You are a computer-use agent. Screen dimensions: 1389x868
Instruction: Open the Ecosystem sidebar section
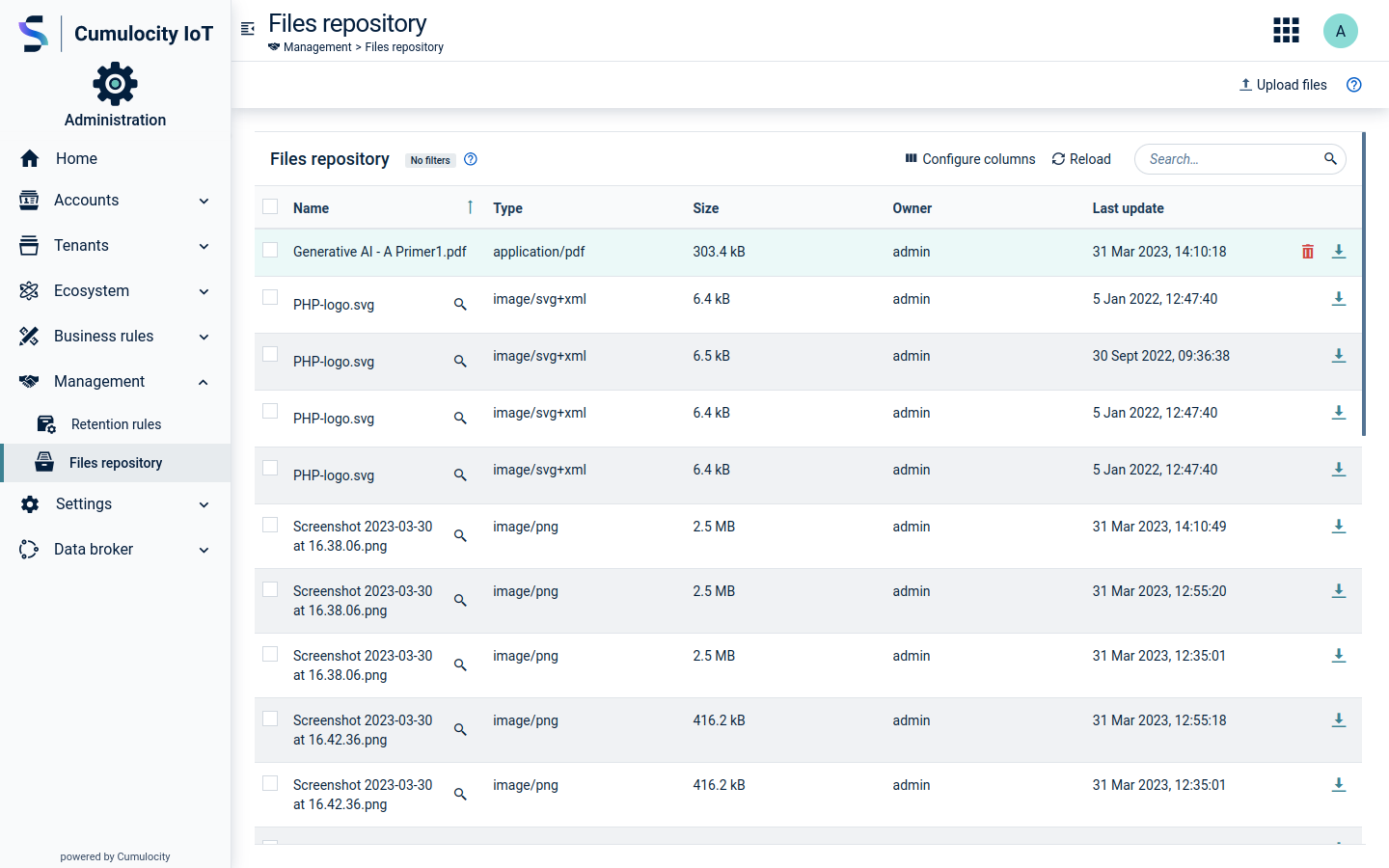click(116, 291)
